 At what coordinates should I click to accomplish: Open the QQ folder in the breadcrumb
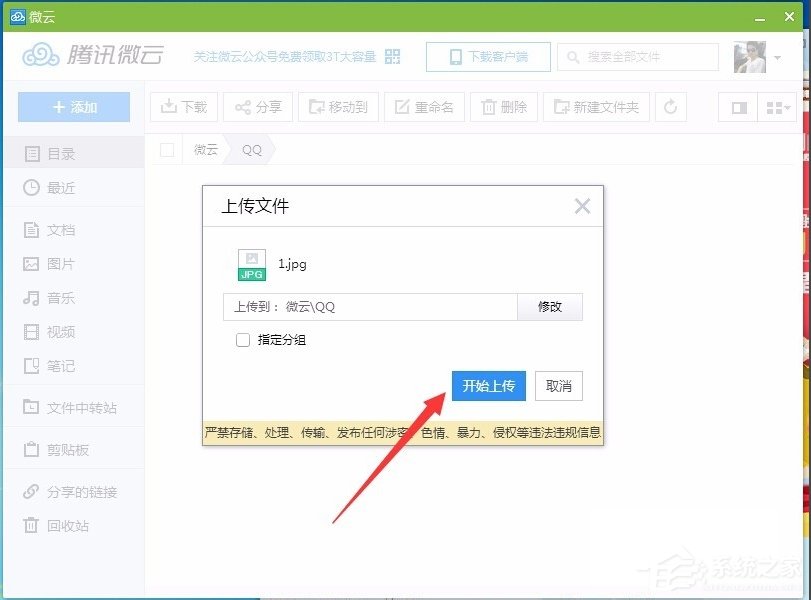click(x=250, y=149)
